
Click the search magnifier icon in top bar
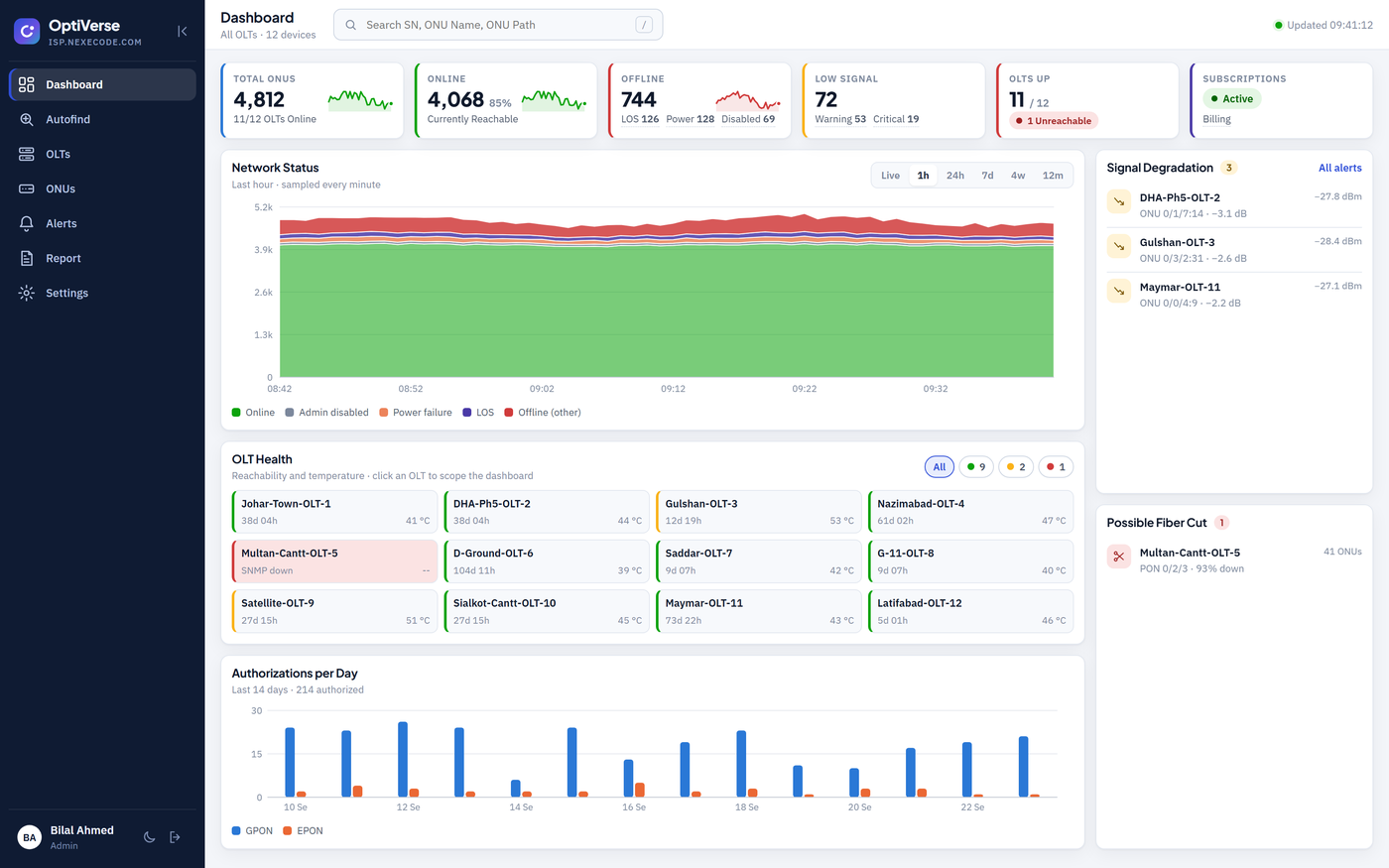tap(351, 25)
